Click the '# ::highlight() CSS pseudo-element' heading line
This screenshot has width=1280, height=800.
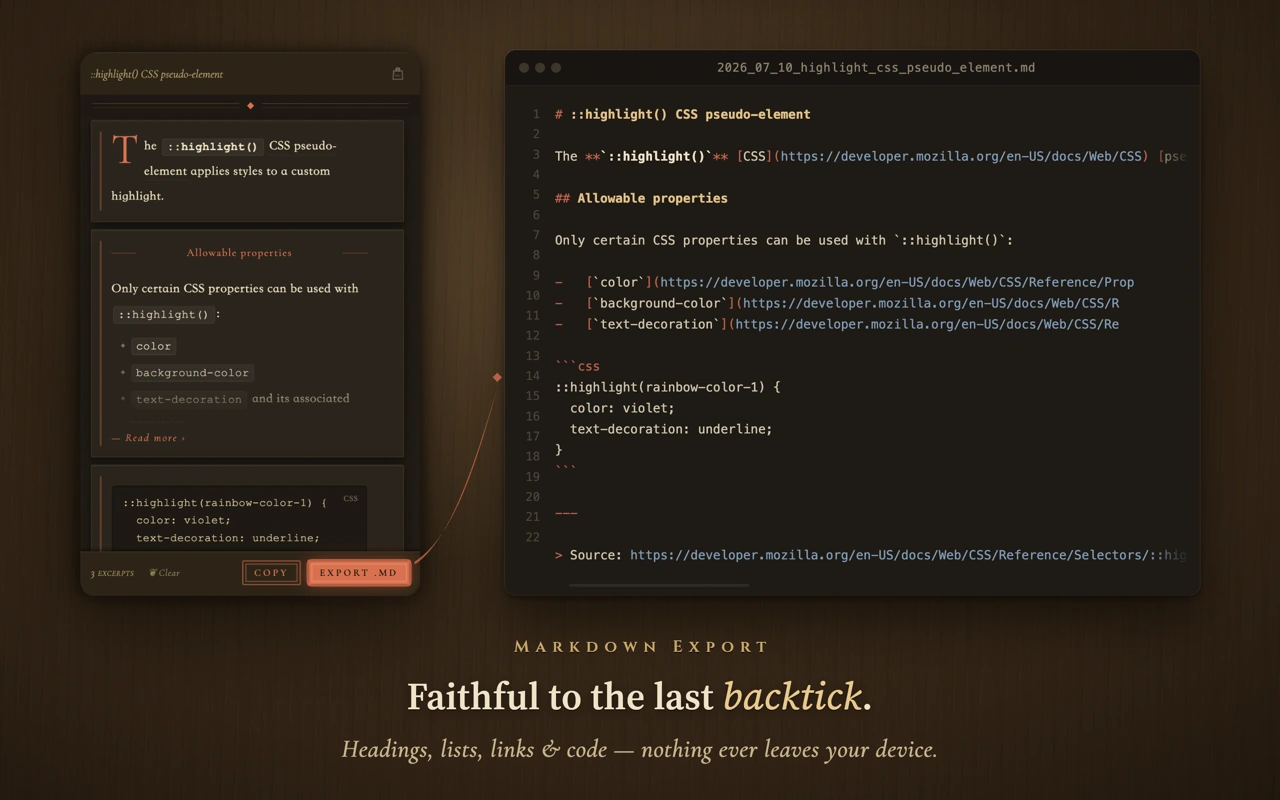pos(683,114)
